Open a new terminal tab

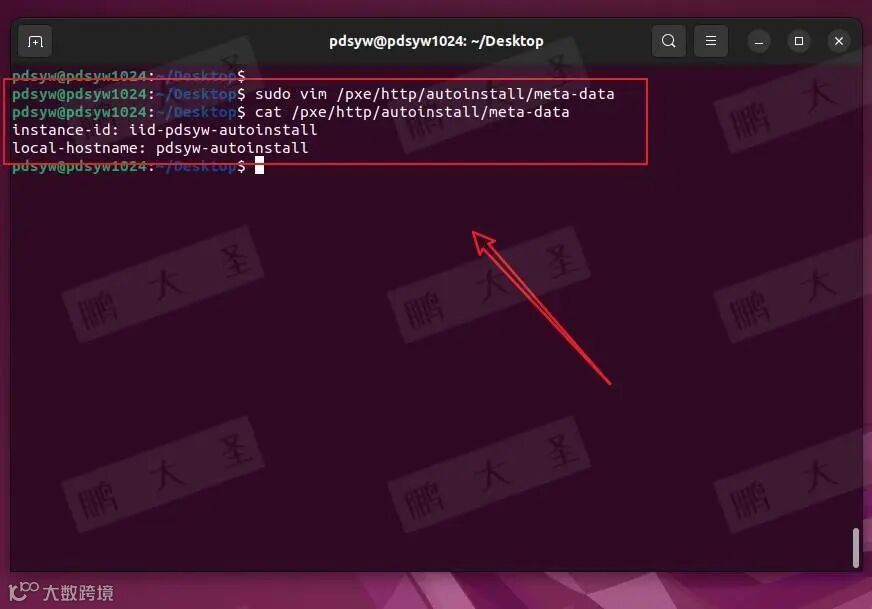coord(35,41)
